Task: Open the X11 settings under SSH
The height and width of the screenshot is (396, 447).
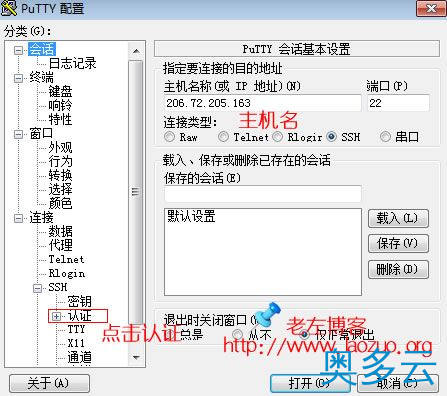Action: [76, 343]
